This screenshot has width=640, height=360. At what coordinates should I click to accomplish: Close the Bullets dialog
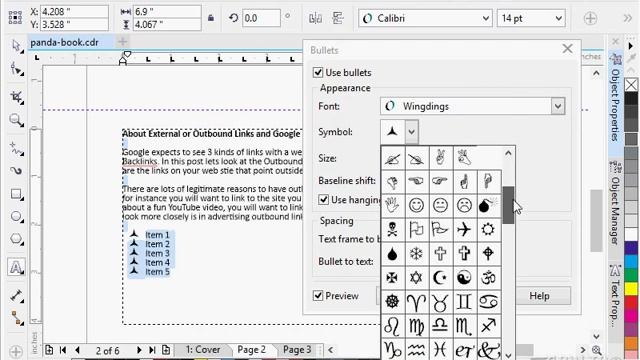click(x=567, y=49)
